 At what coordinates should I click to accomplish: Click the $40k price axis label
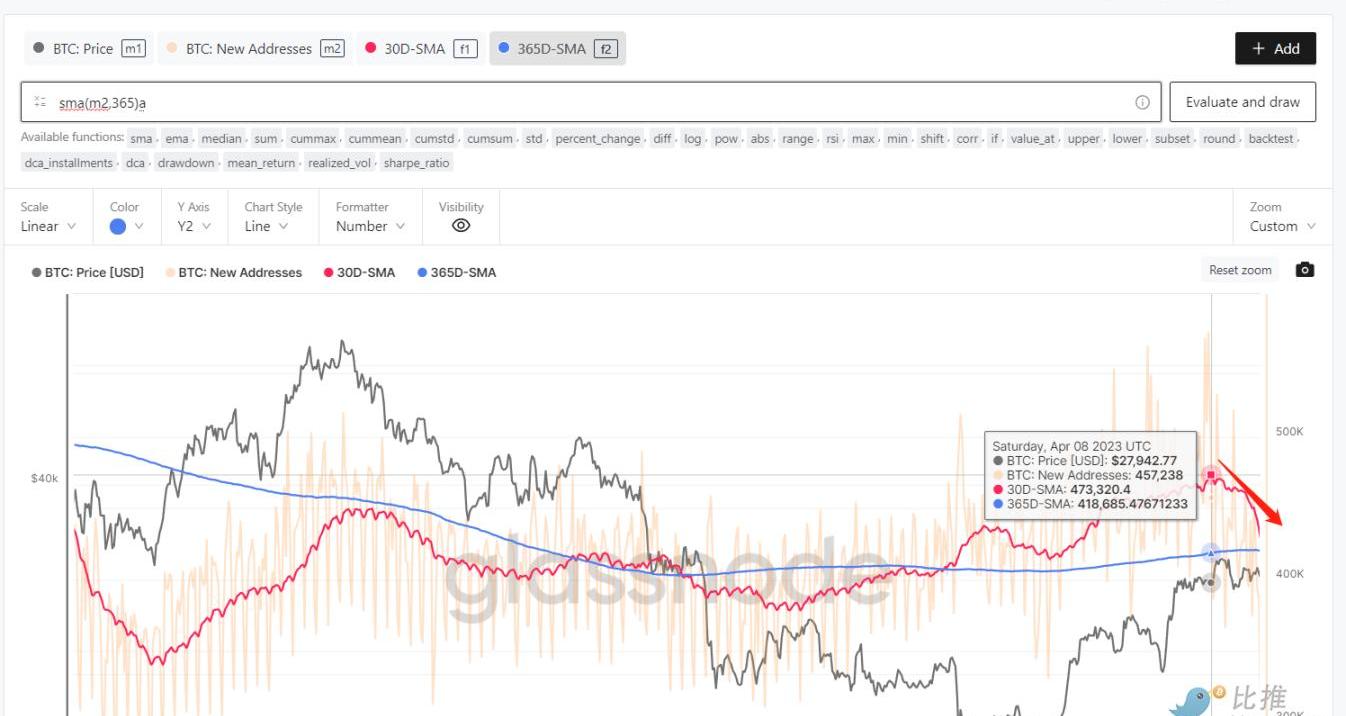tap(45, 478)
